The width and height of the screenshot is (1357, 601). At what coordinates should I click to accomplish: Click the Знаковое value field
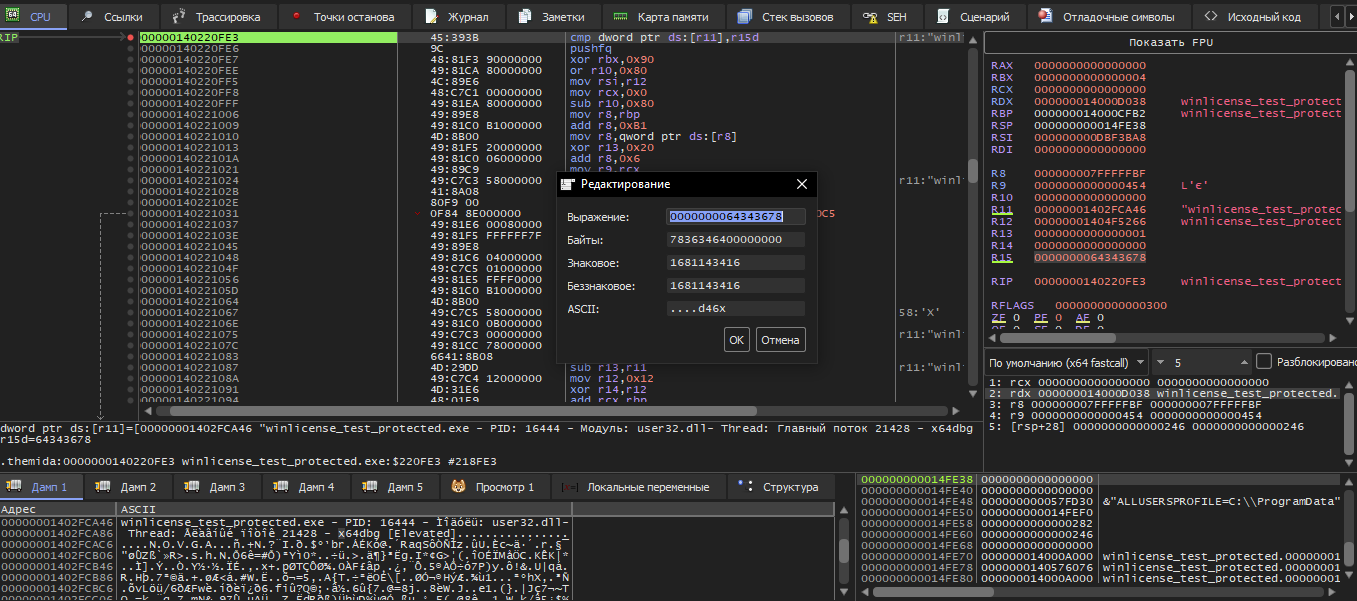(736, 263)
